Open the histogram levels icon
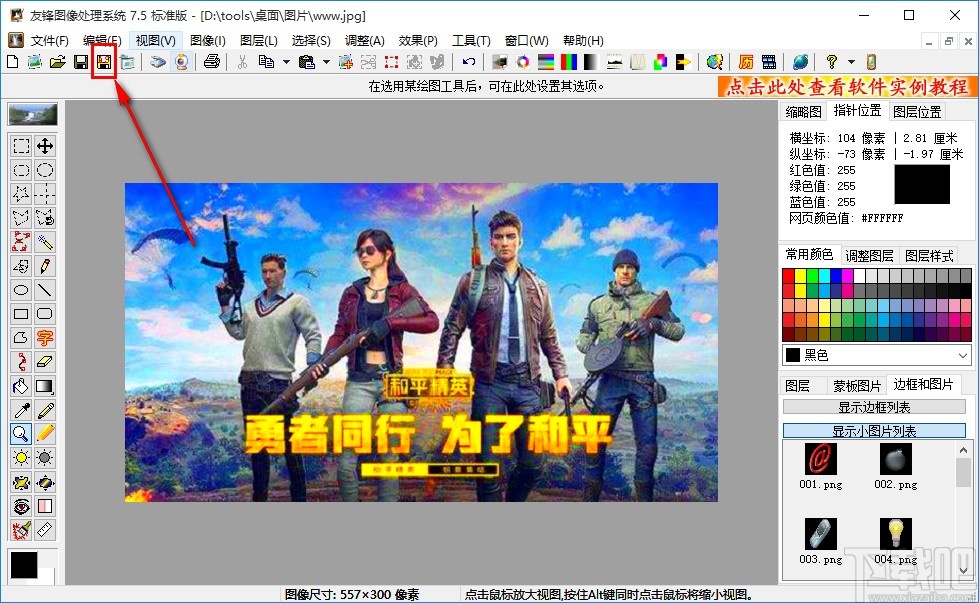This screenshot has height=603, width=979. point(614,62)
